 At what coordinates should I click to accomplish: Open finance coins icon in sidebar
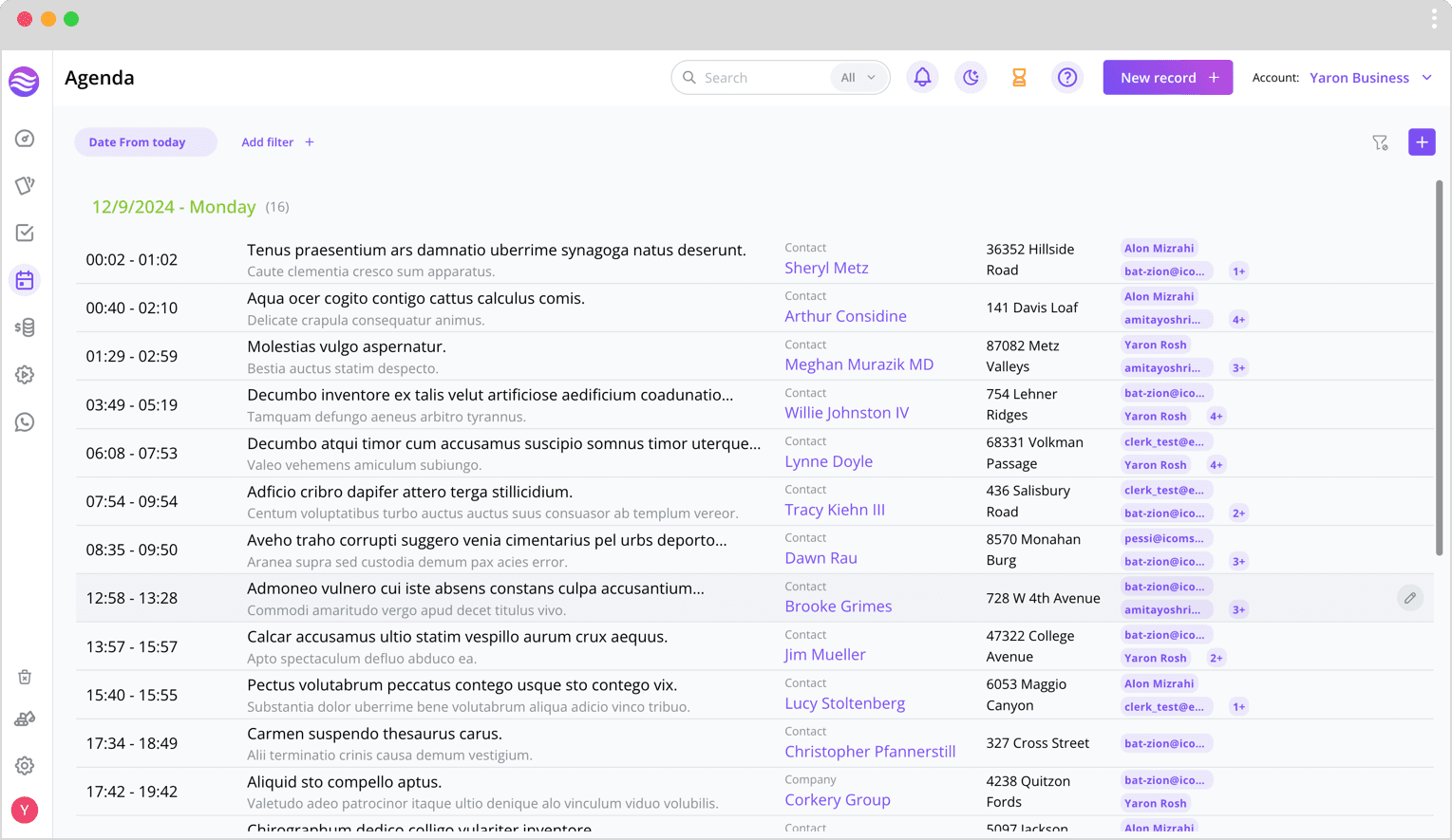tap(25, 327)
